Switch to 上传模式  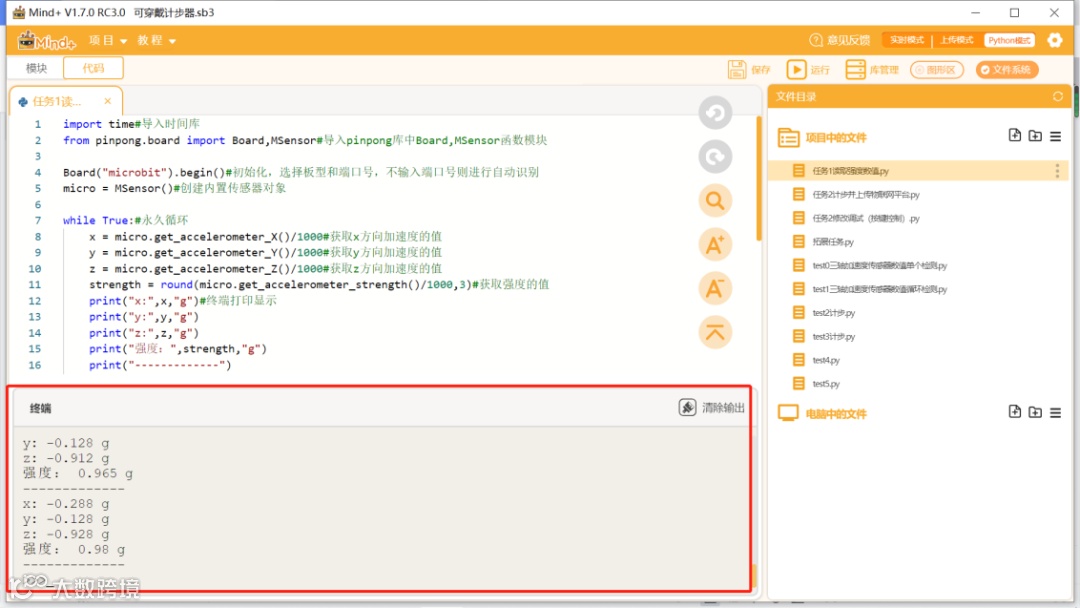tap(957, 40)
